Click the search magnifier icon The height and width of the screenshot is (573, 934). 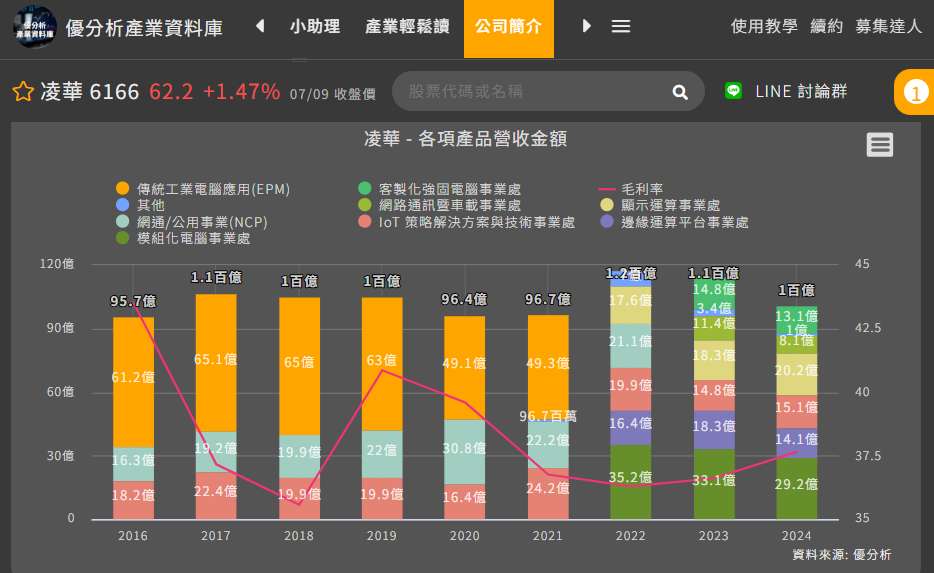(x=680, y=92)
